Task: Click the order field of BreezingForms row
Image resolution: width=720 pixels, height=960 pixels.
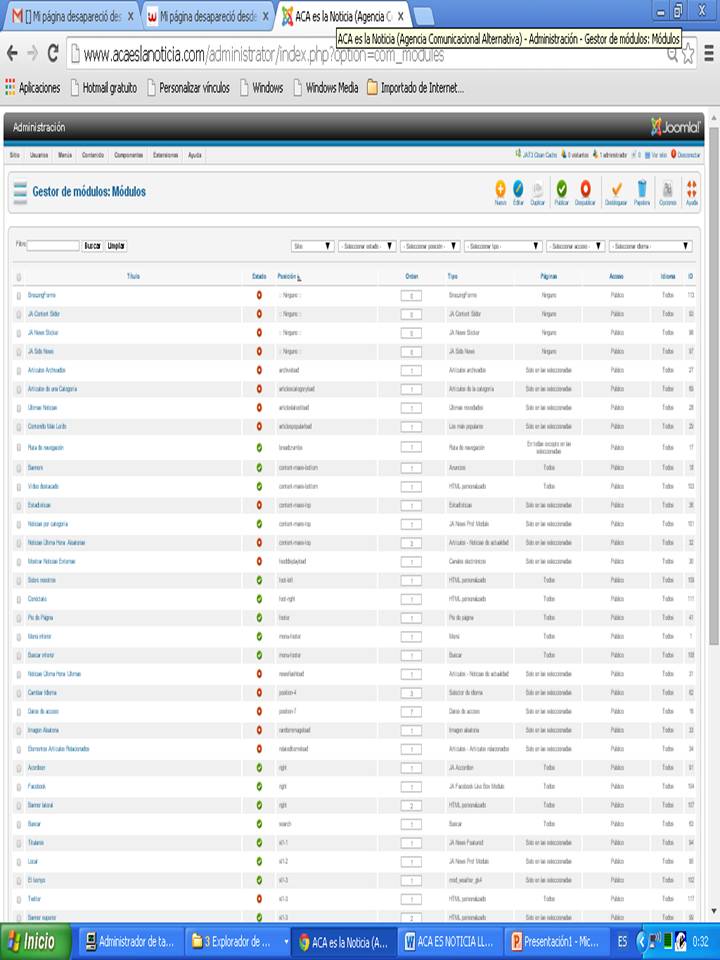Action: tap(411, 296)
